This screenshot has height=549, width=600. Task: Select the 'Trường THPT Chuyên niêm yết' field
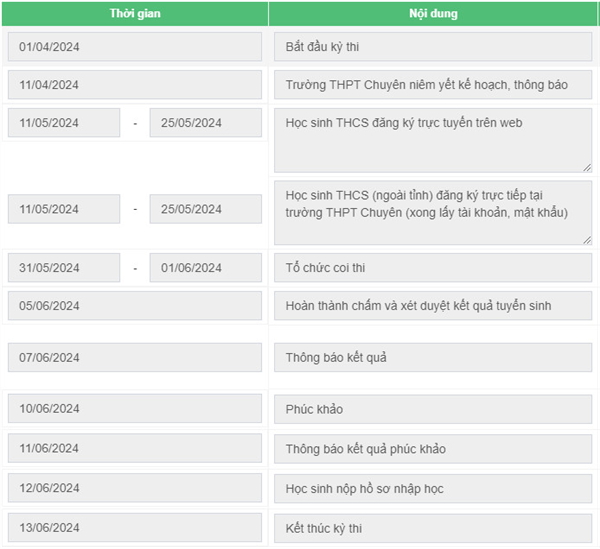click(433, 85)
